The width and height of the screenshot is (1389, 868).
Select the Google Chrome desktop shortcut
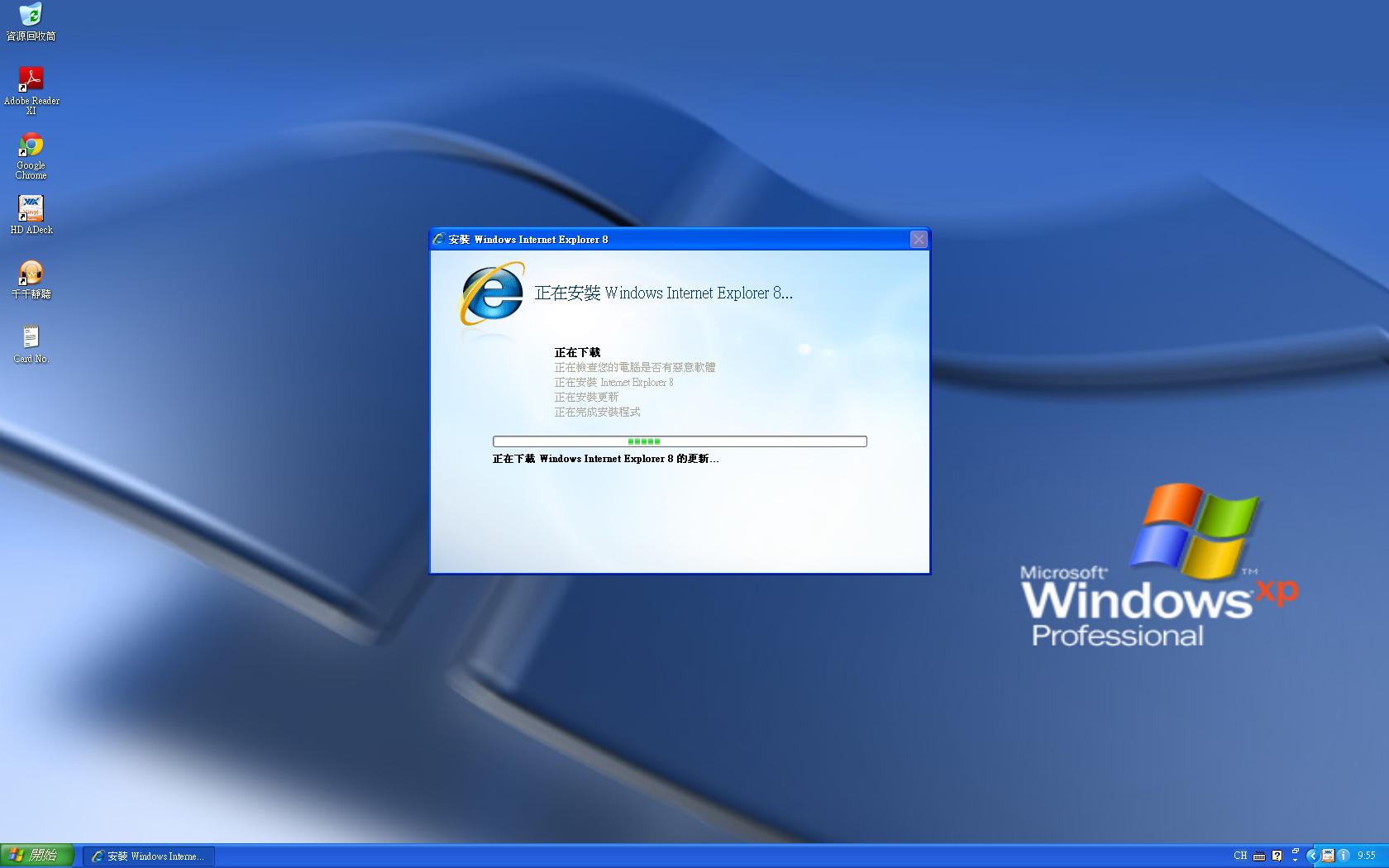(31, 155)
